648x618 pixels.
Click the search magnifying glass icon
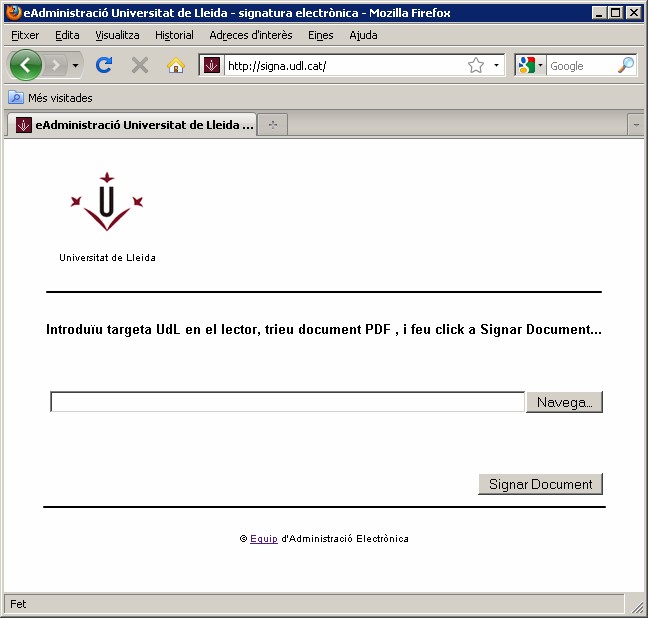point(626,65)
